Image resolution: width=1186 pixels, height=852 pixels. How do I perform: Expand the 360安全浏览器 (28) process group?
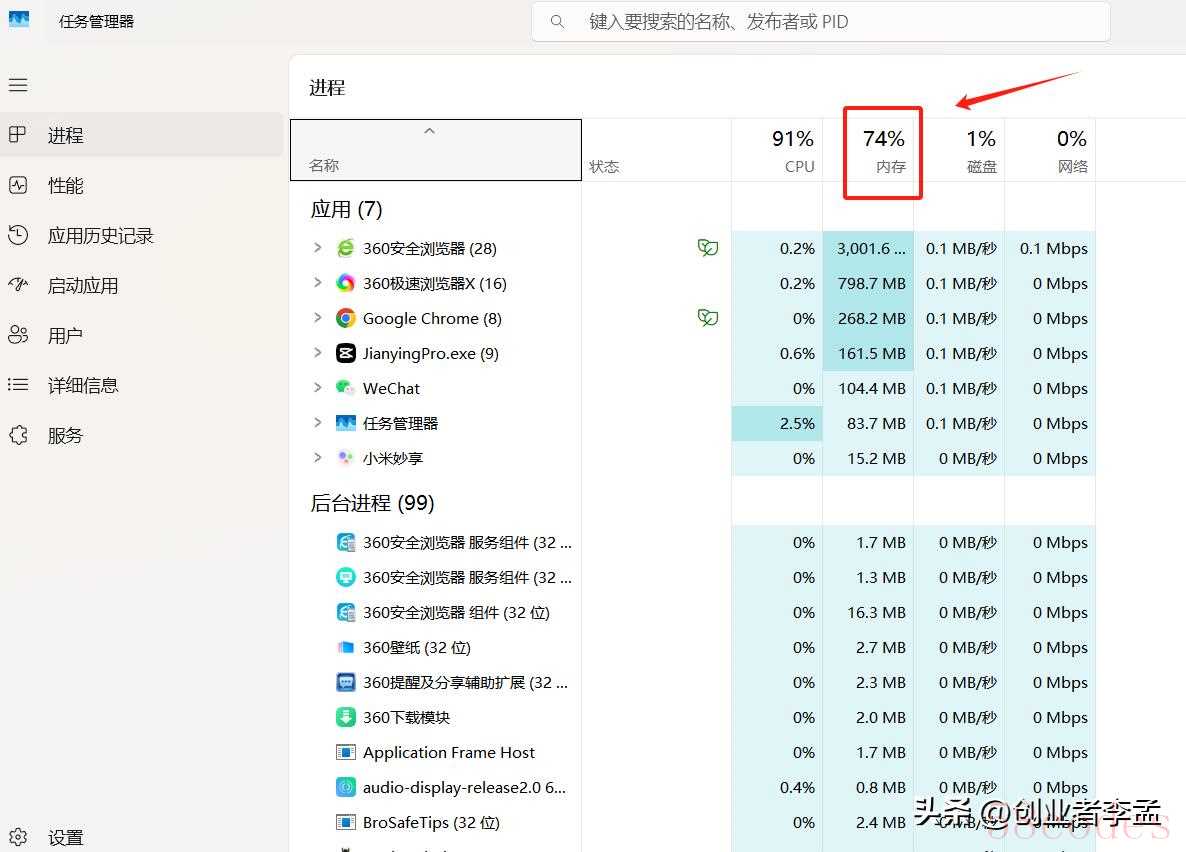[318, 247]
